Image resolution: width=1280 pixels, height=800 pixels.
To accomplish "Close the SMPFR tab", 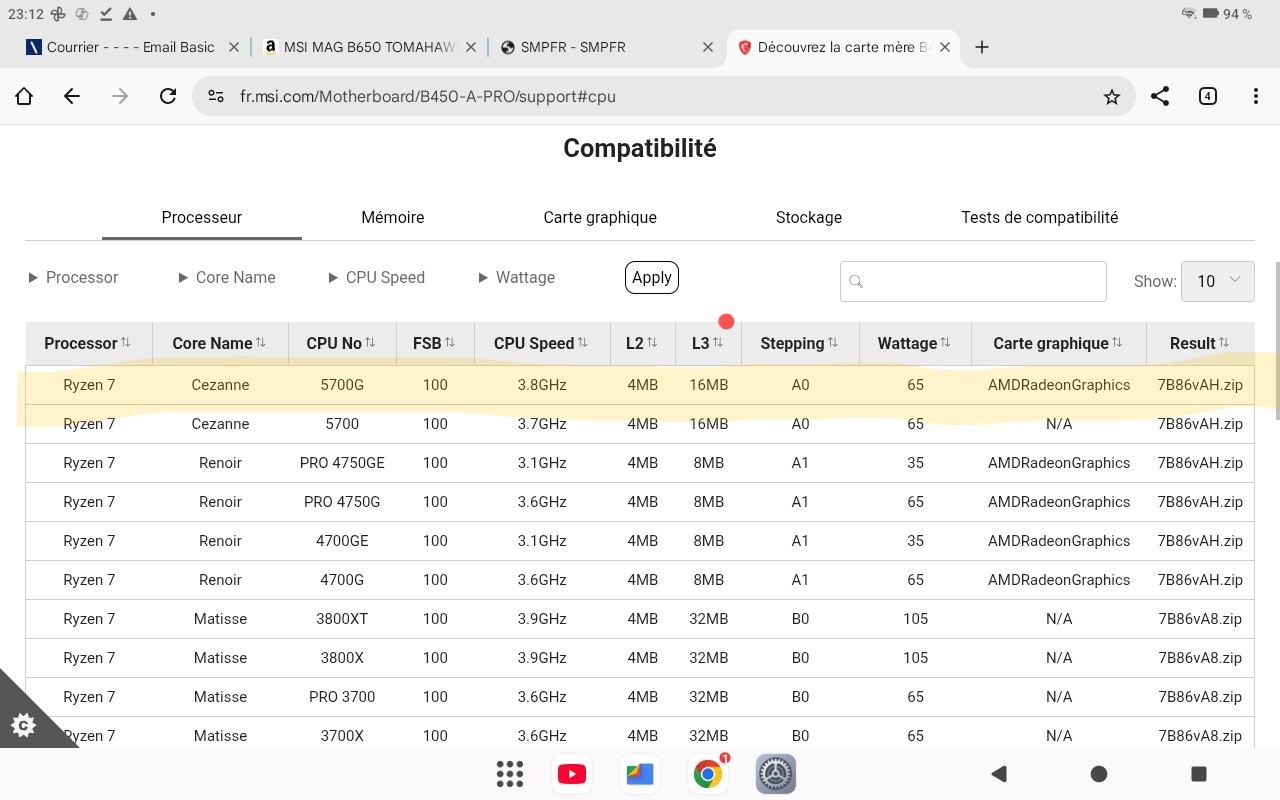I will [x=708, y=47].
